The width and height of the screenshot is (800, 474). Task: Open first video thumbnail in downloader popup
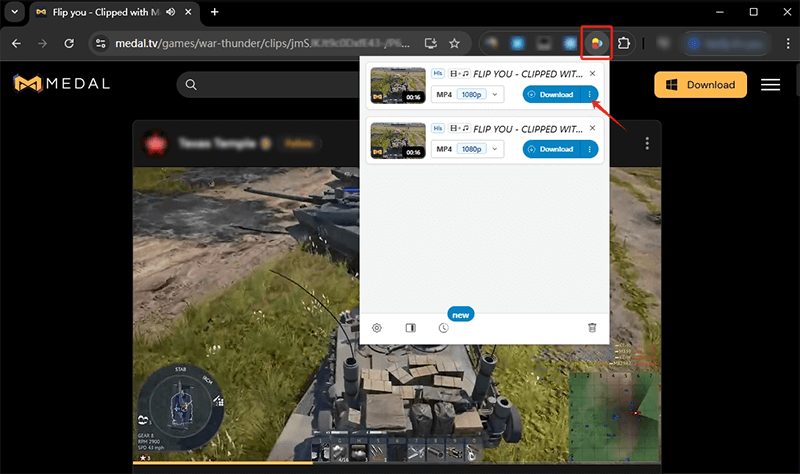(x=398, y=85)
